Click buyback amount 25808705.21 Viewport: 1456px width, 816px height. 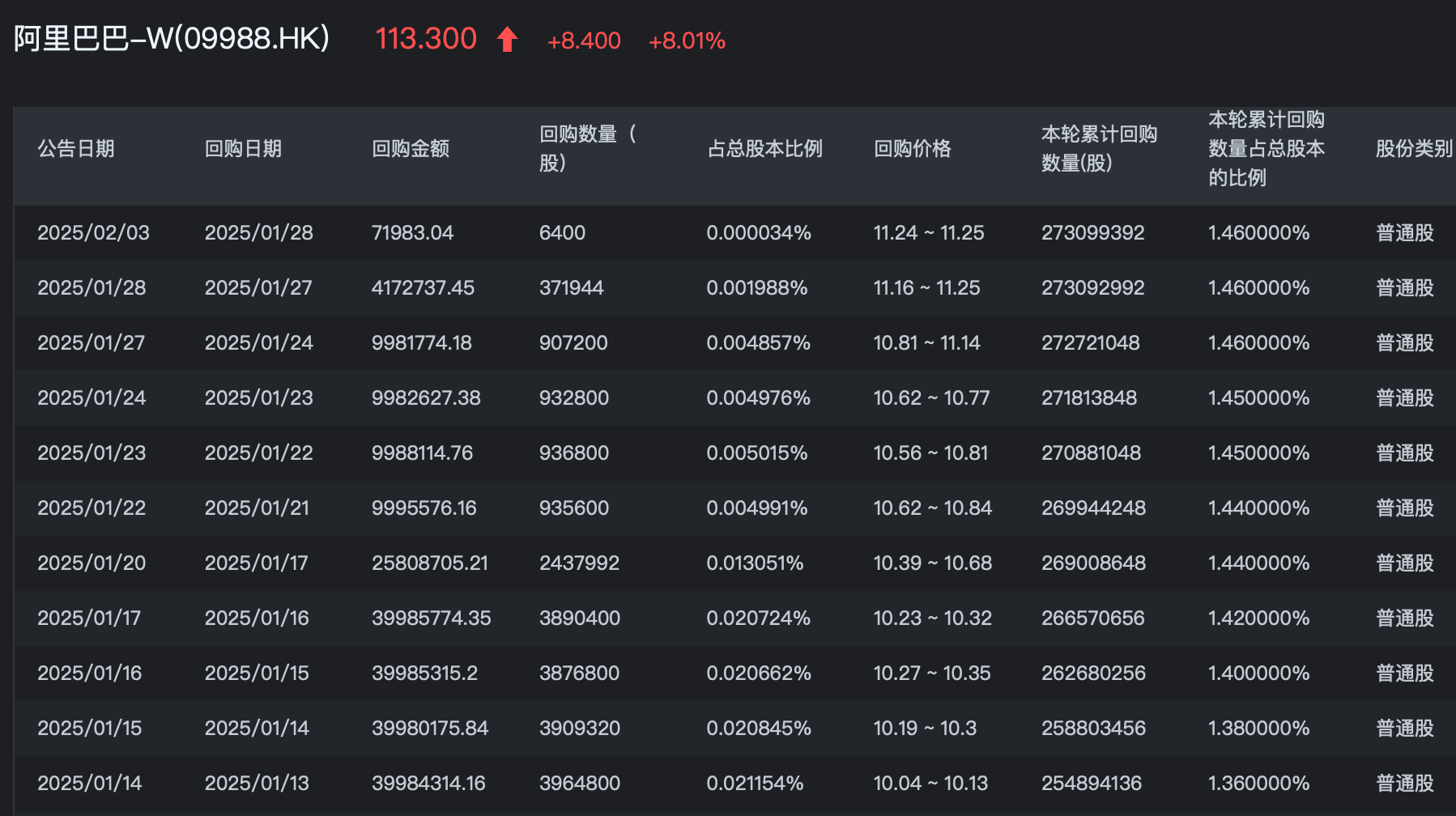430,563
